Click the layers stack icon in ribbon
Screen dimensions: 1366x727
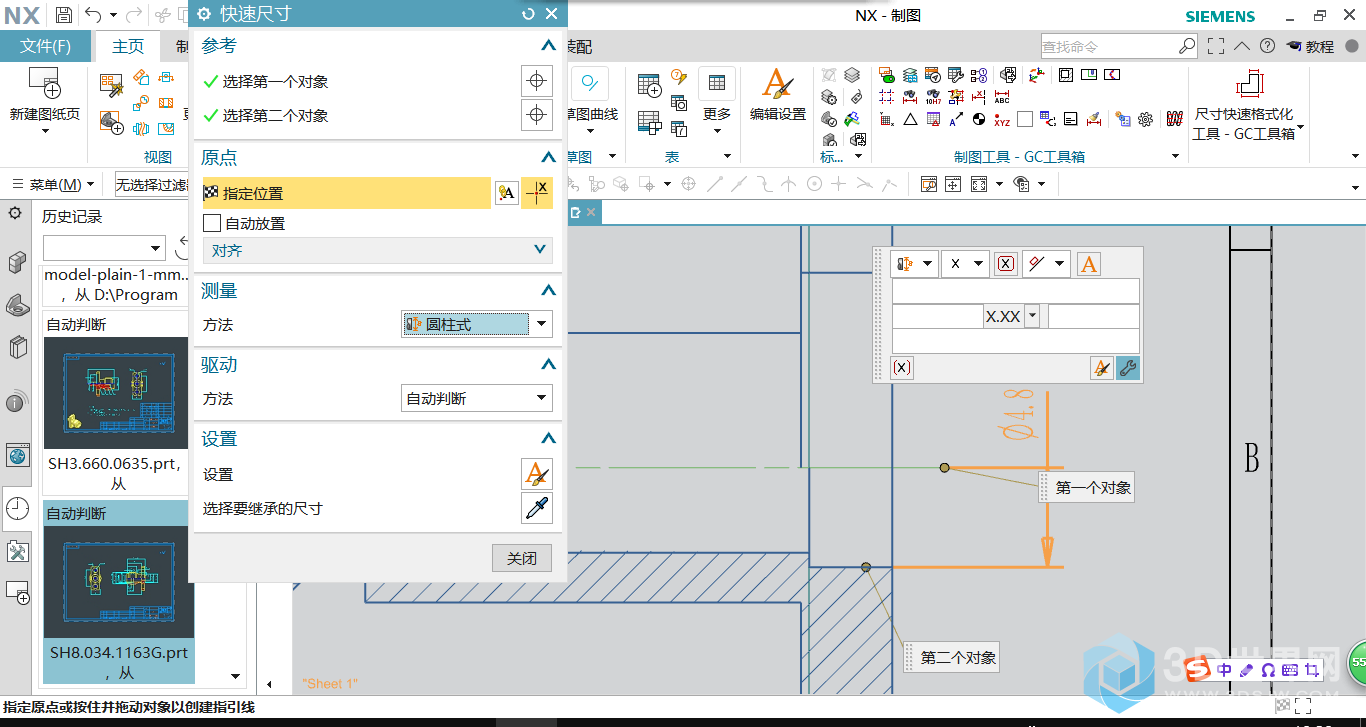coord(852,75)
